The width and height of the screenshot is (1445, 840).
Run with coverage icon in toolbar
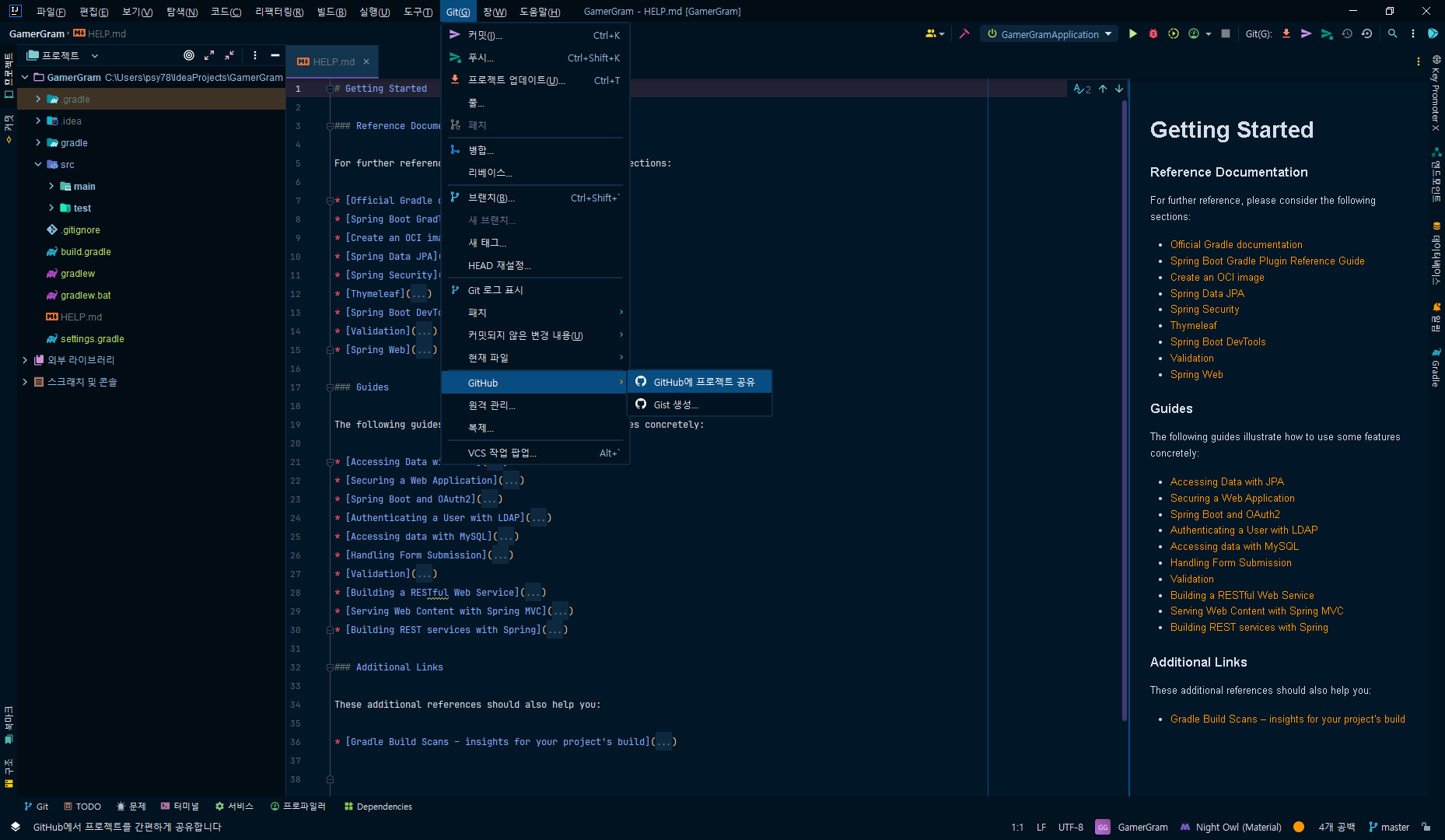[1174, 33]
